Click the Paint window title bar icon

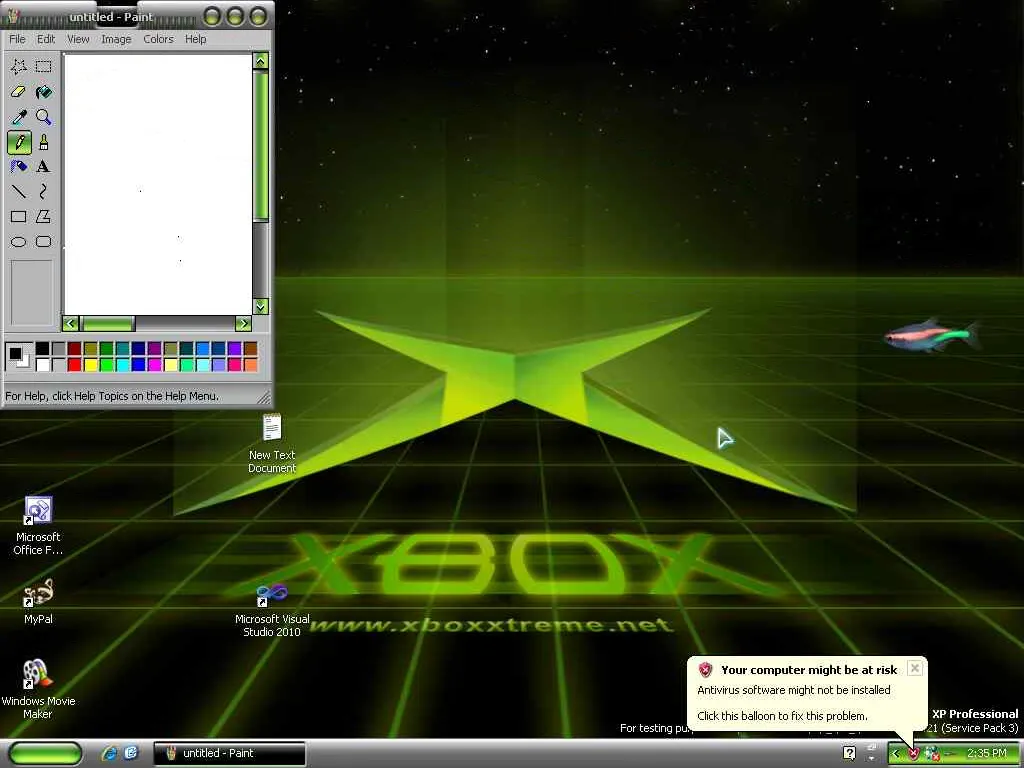(x=12, y=16)
